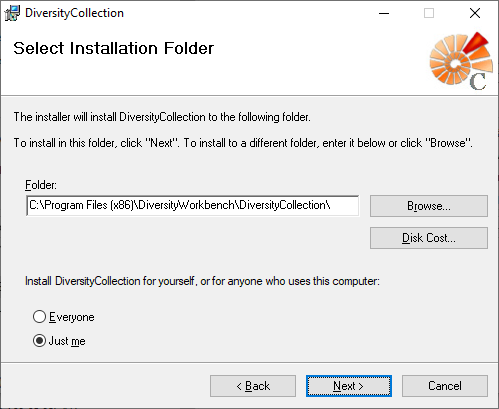The image size is (499, 409).
Task: Close the installer with the X button
Action: tap(475, 13)
